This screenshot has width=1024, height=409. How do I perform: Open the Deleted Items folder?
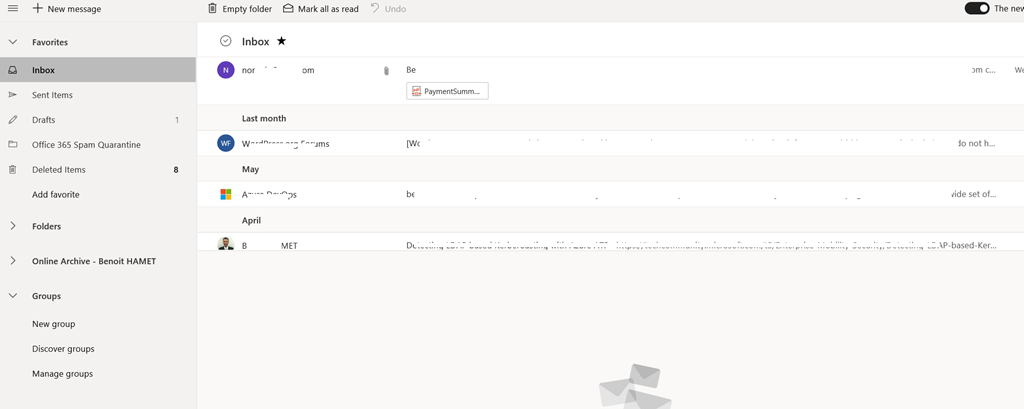click(98, 169)
